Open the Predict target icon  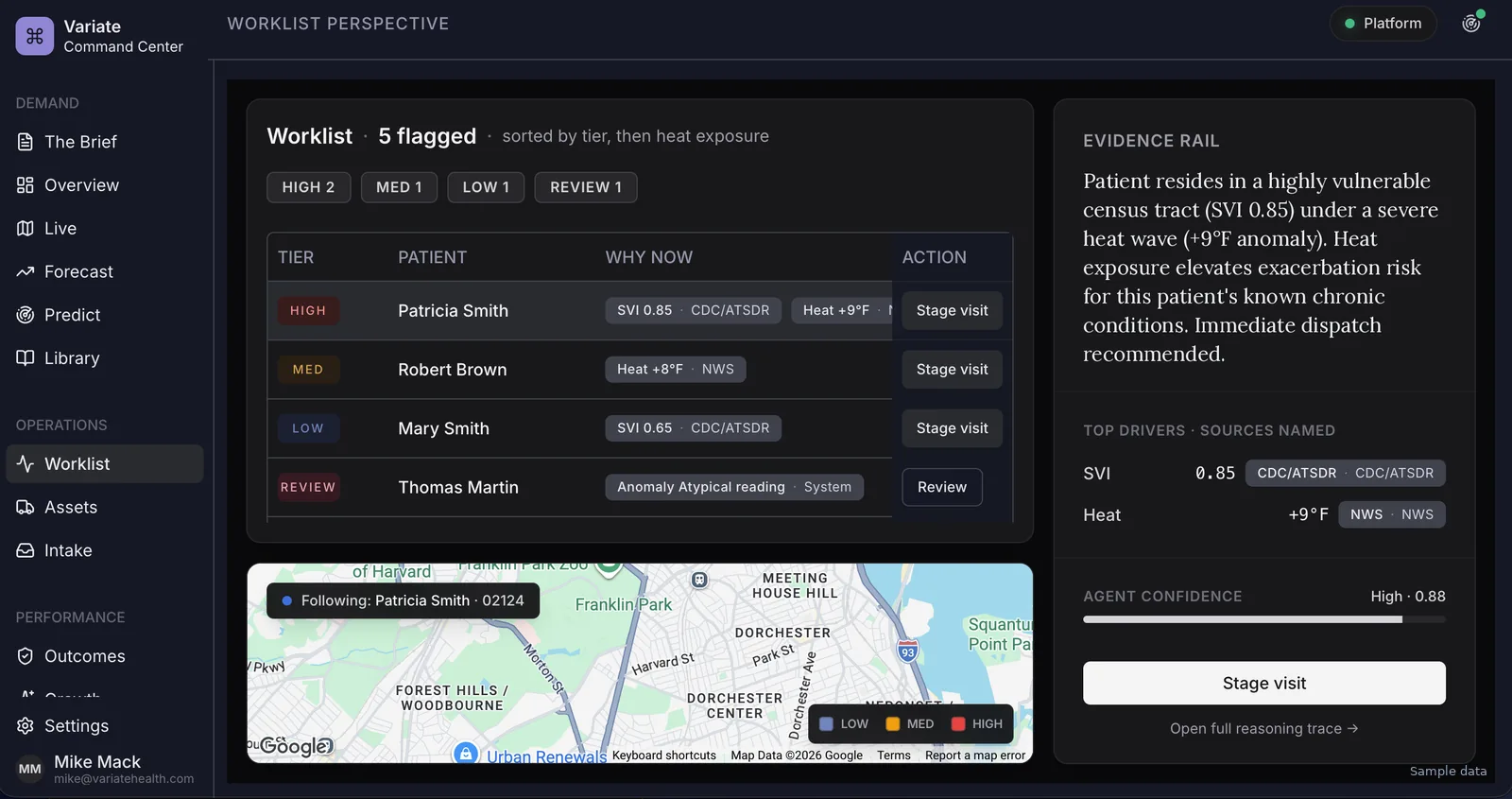click(x=26, y=315)
